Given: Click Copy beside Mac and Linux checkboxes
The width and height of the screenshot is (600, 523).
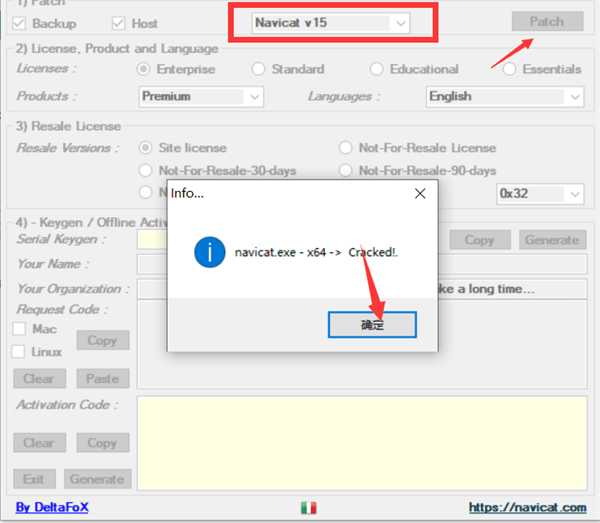Looking at the screenshot, I should coord(103,340).
